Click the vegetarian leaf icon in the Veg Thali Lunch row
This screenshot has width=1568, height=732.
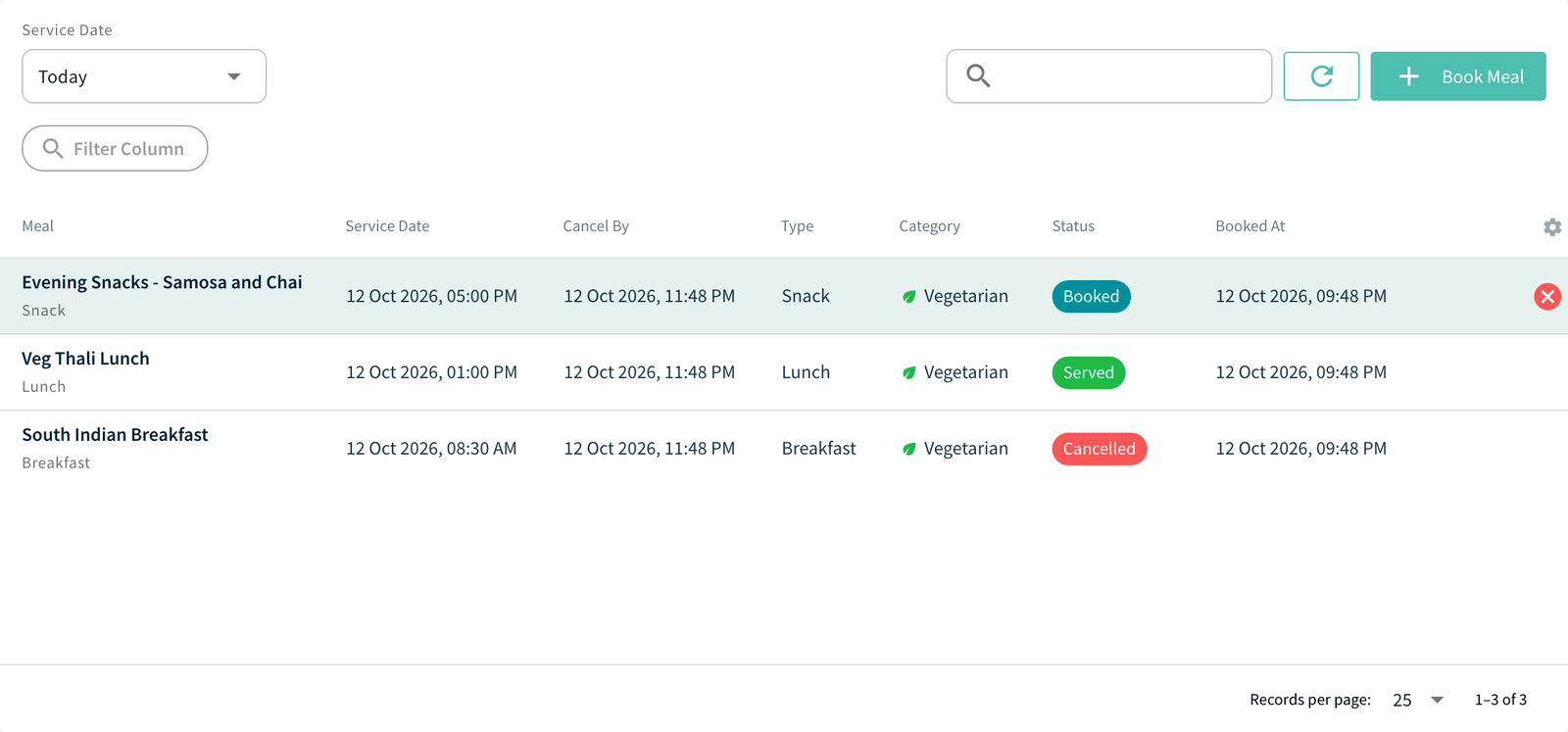coord(909,373)
